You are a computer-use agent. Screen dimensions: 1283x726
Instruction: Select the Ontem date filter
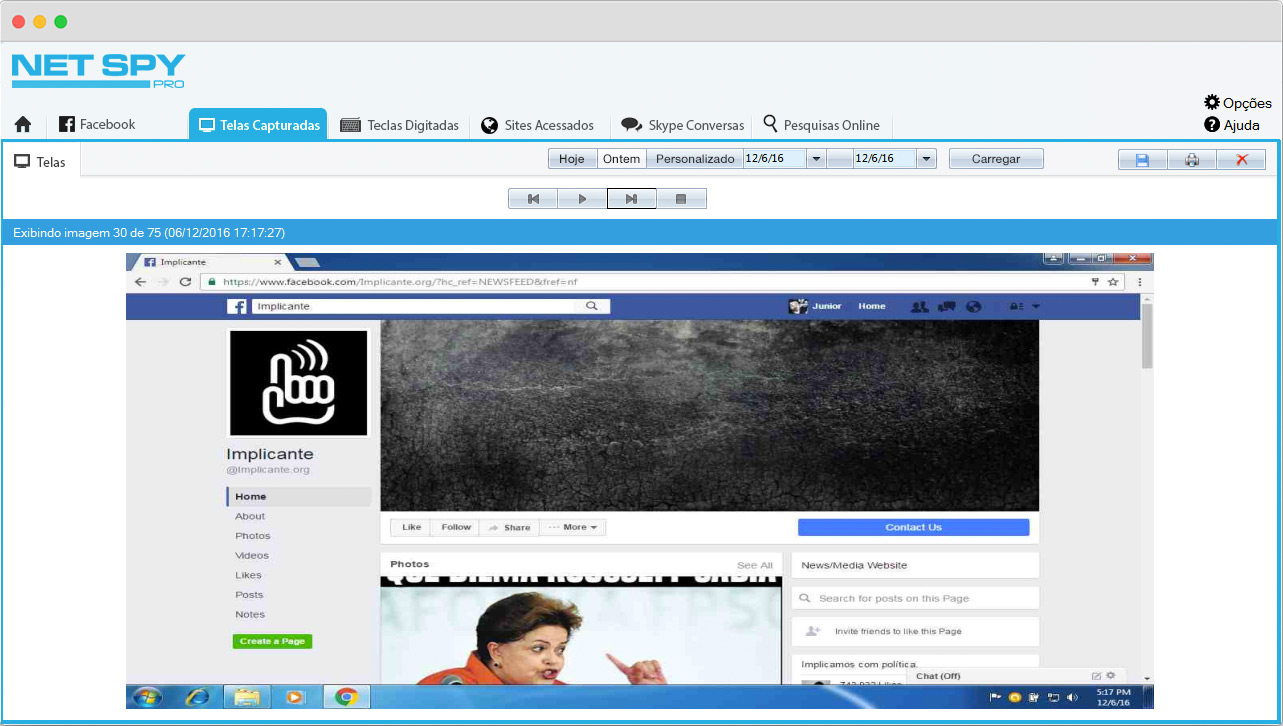[621, 159]
